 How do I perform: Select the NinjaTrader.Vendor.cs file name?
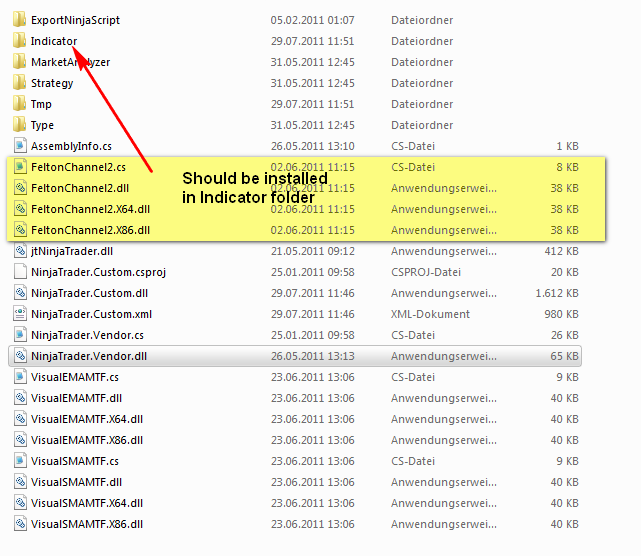[87, 335]
